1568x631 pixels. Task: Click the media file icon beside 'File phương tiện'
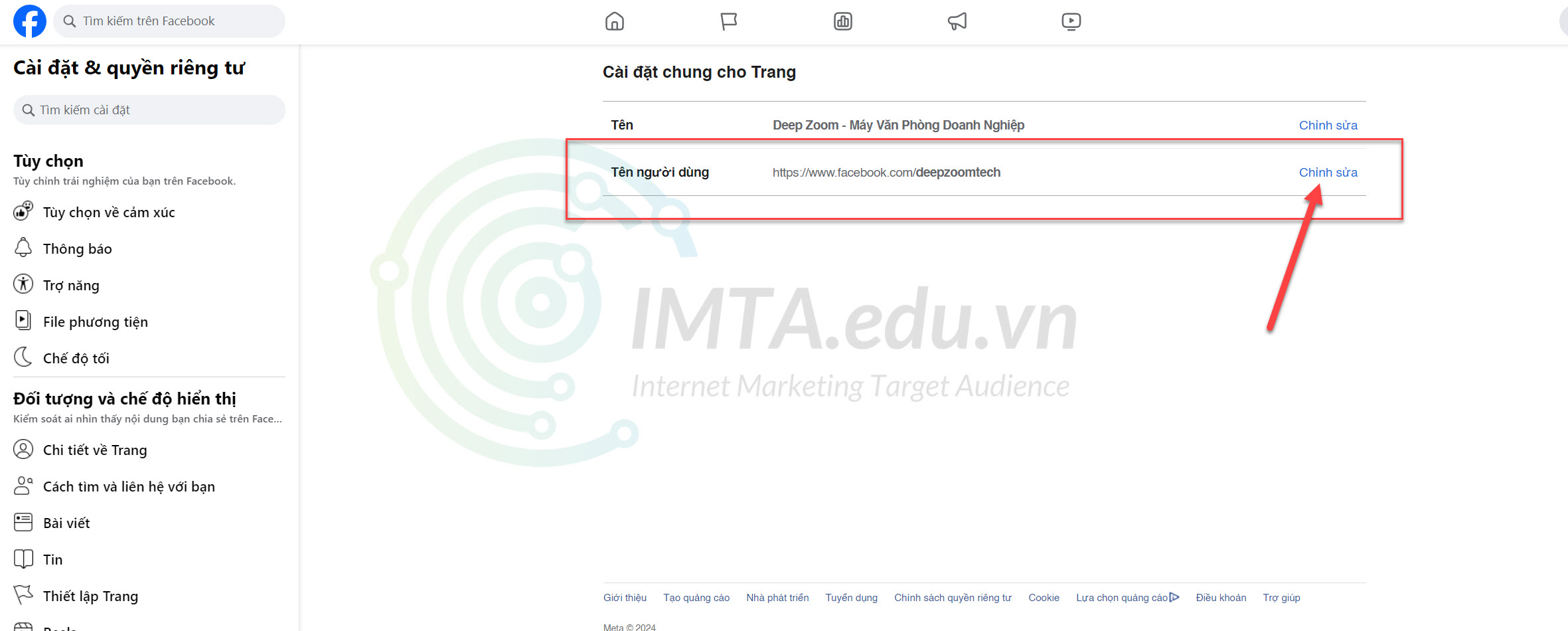tap(23, 321)
